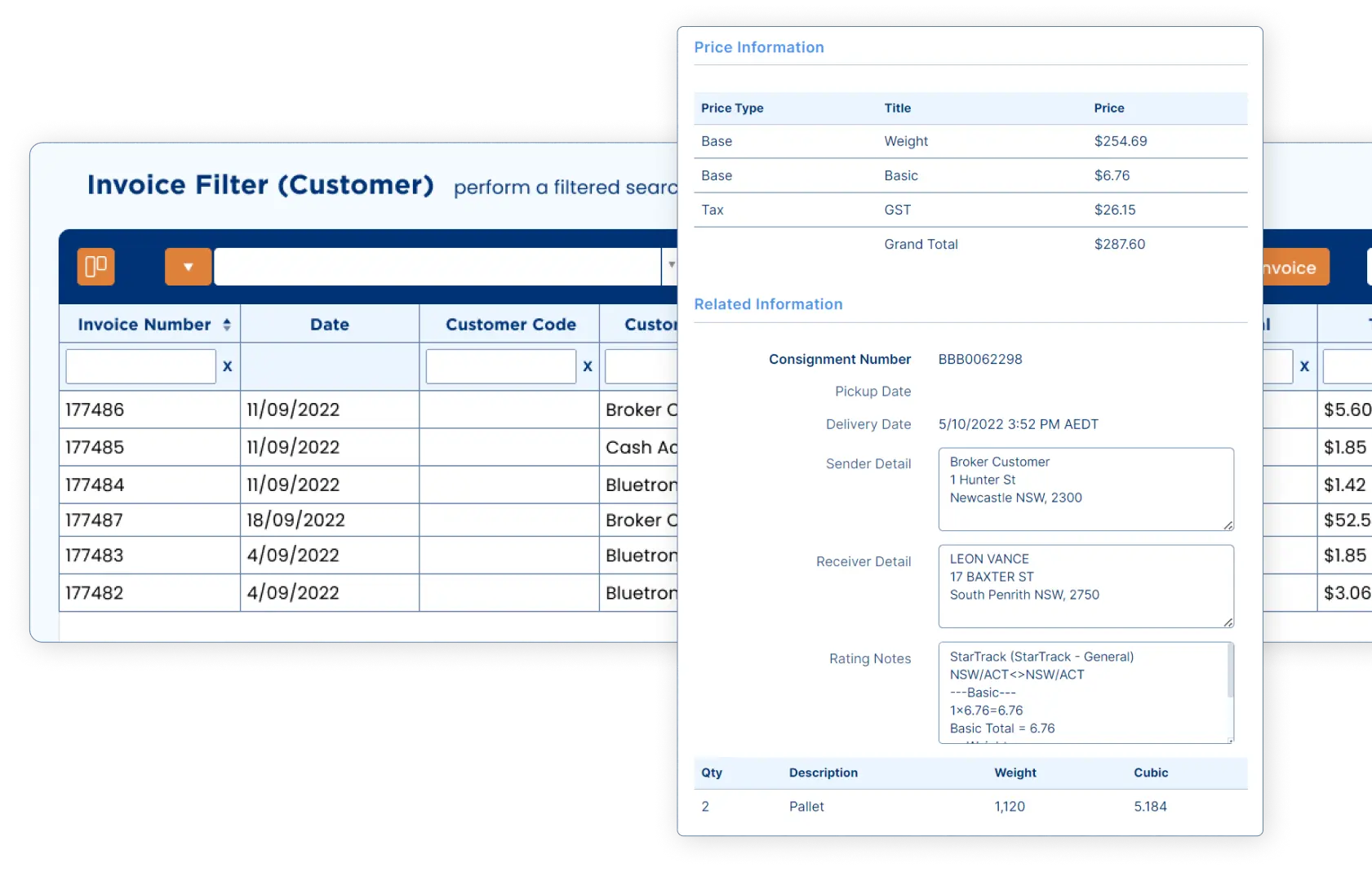Collapse the Related Information section
Screen dimensions: 1372x881
(768, 303)
